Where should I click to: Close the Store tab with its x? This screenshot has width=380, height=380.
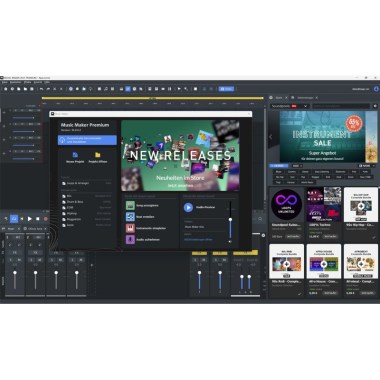(286, 98)
